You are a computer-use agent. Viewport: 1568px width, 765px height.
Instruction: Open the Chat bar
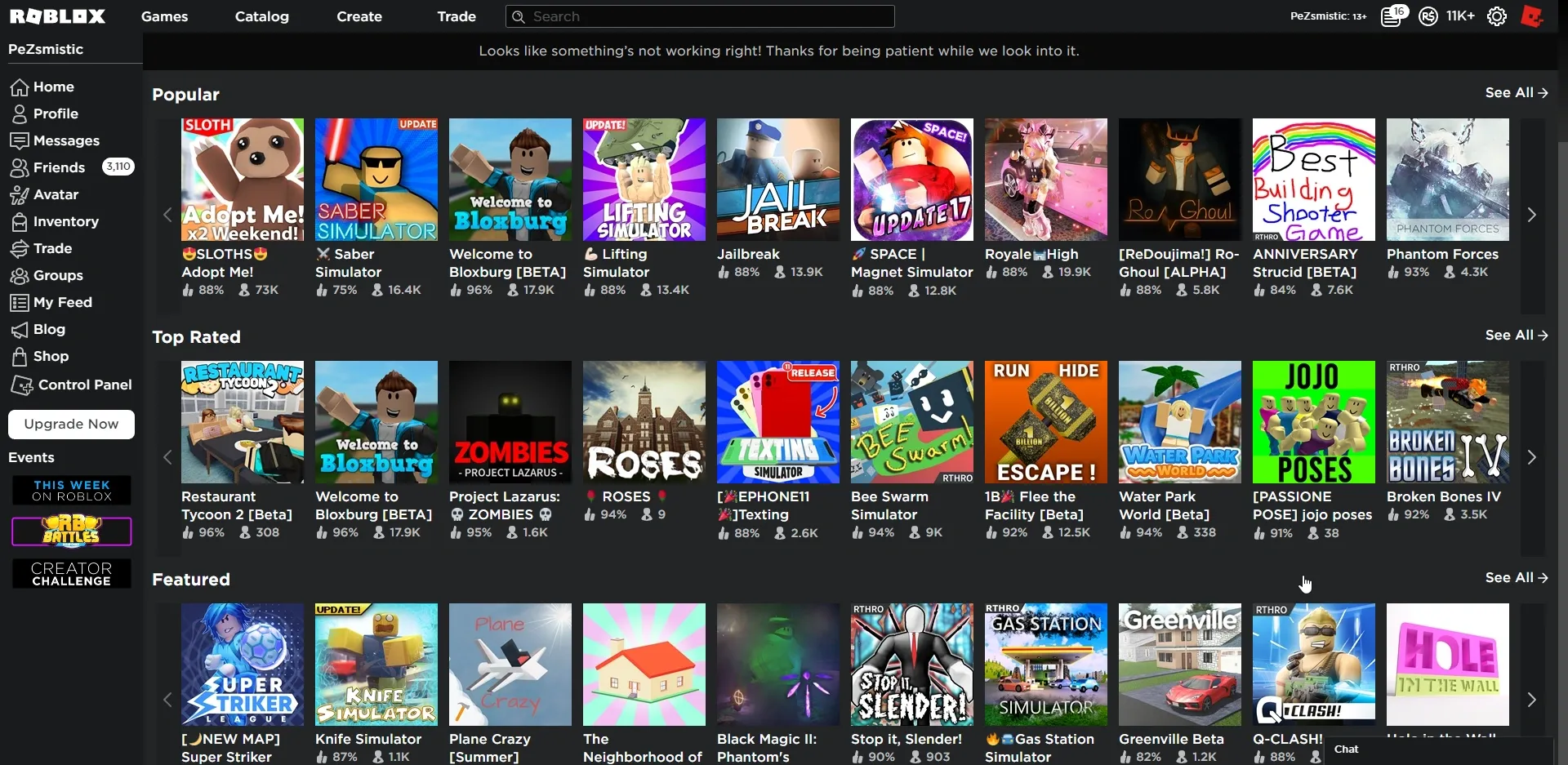pos(1439,749)
